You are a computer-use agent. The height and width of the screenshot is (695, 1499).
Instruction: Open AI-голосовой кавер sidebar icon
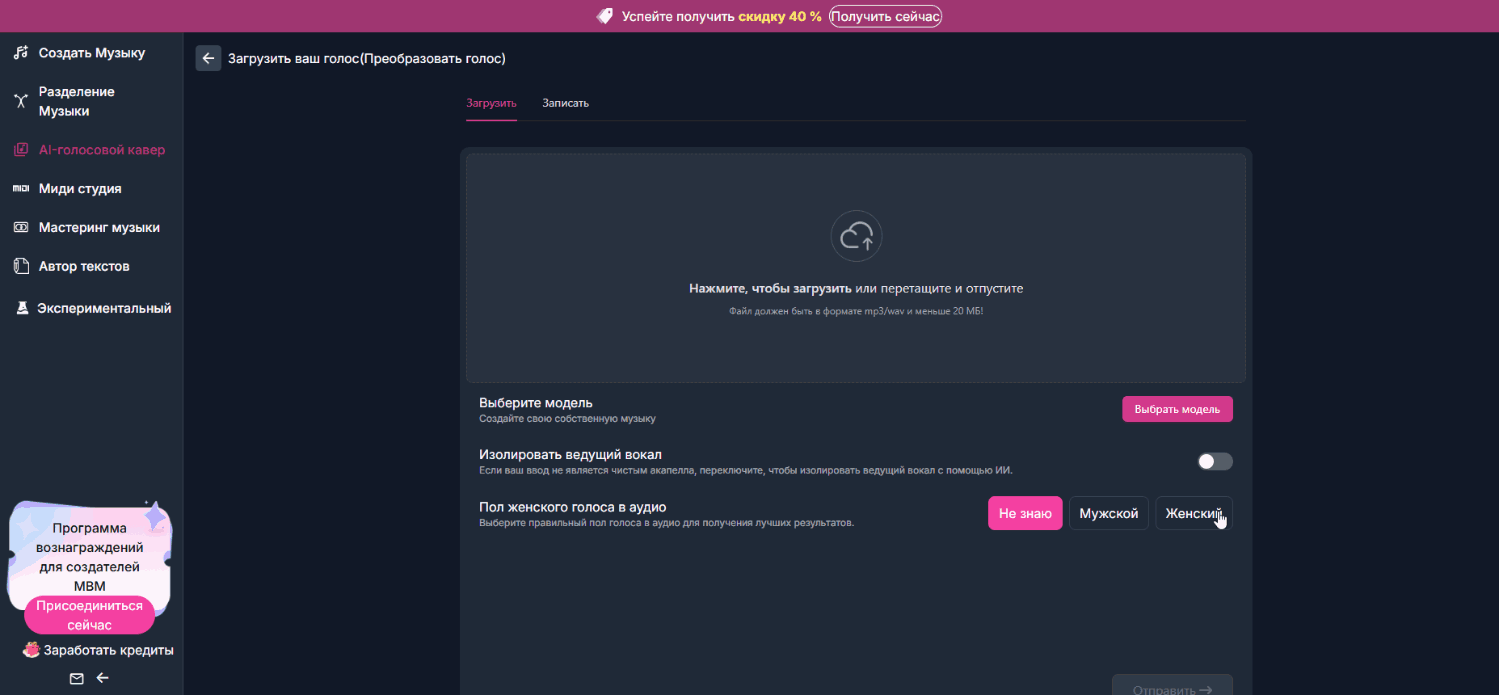(21, 150)
